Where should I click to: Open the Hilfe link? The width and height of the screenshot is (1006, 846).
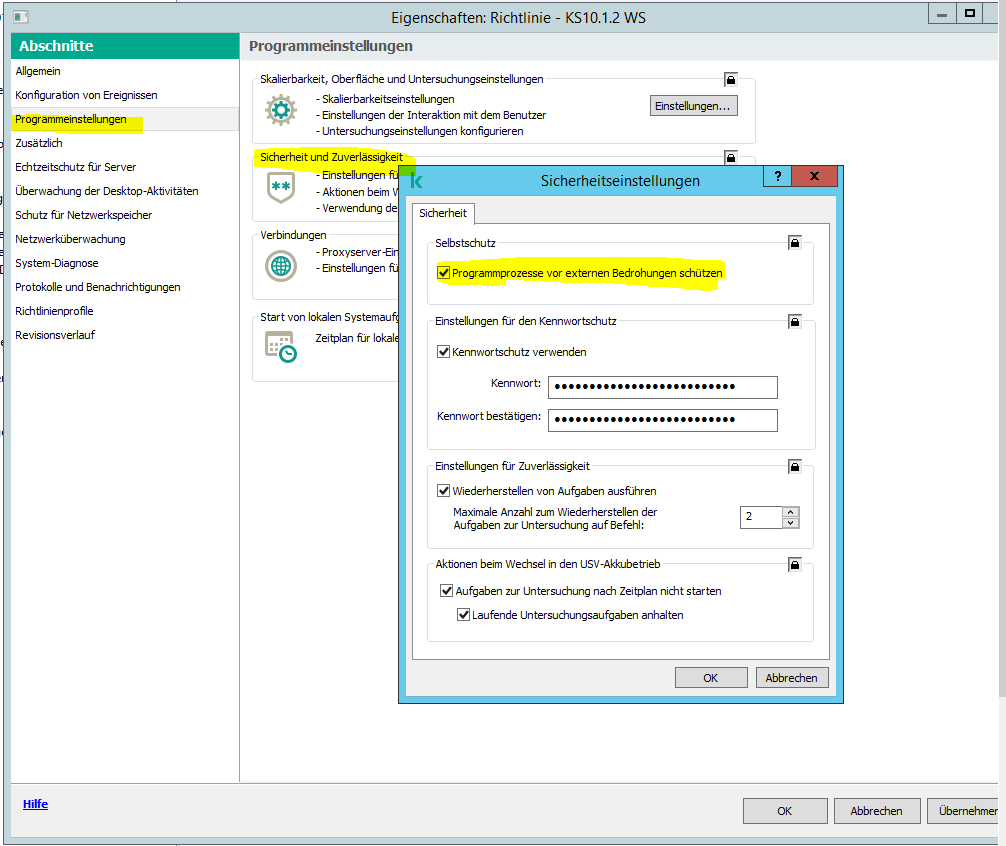click(x=35, y=804)
